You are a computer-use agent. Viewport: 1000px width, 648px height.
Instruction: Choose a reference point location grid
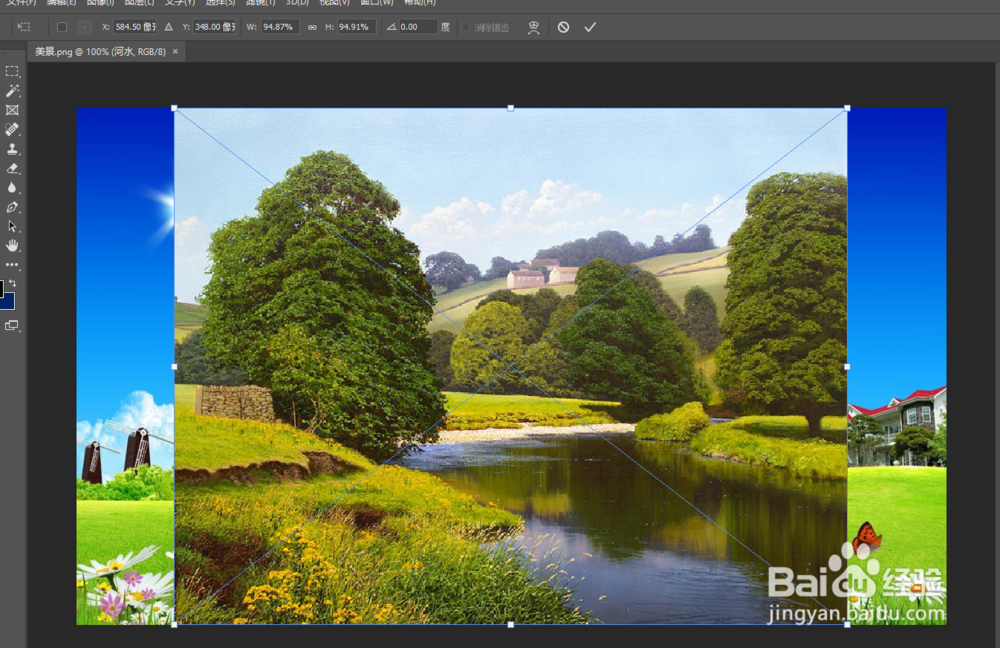(85, 27)
